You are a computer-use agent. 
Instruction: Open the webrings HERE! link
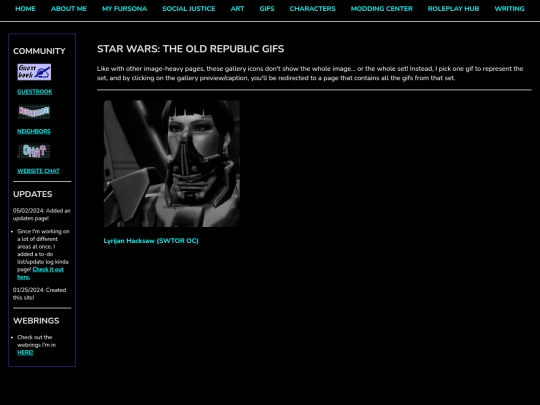tap(25, 352)
